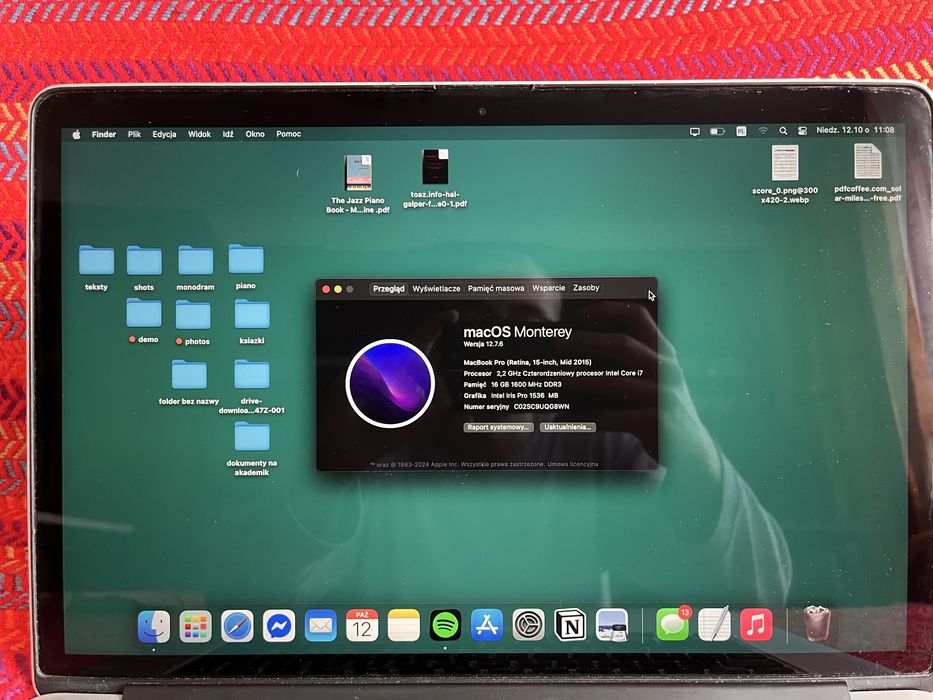
Task: Switch to the Przegląd tab
Action: (x=389, y=289)
